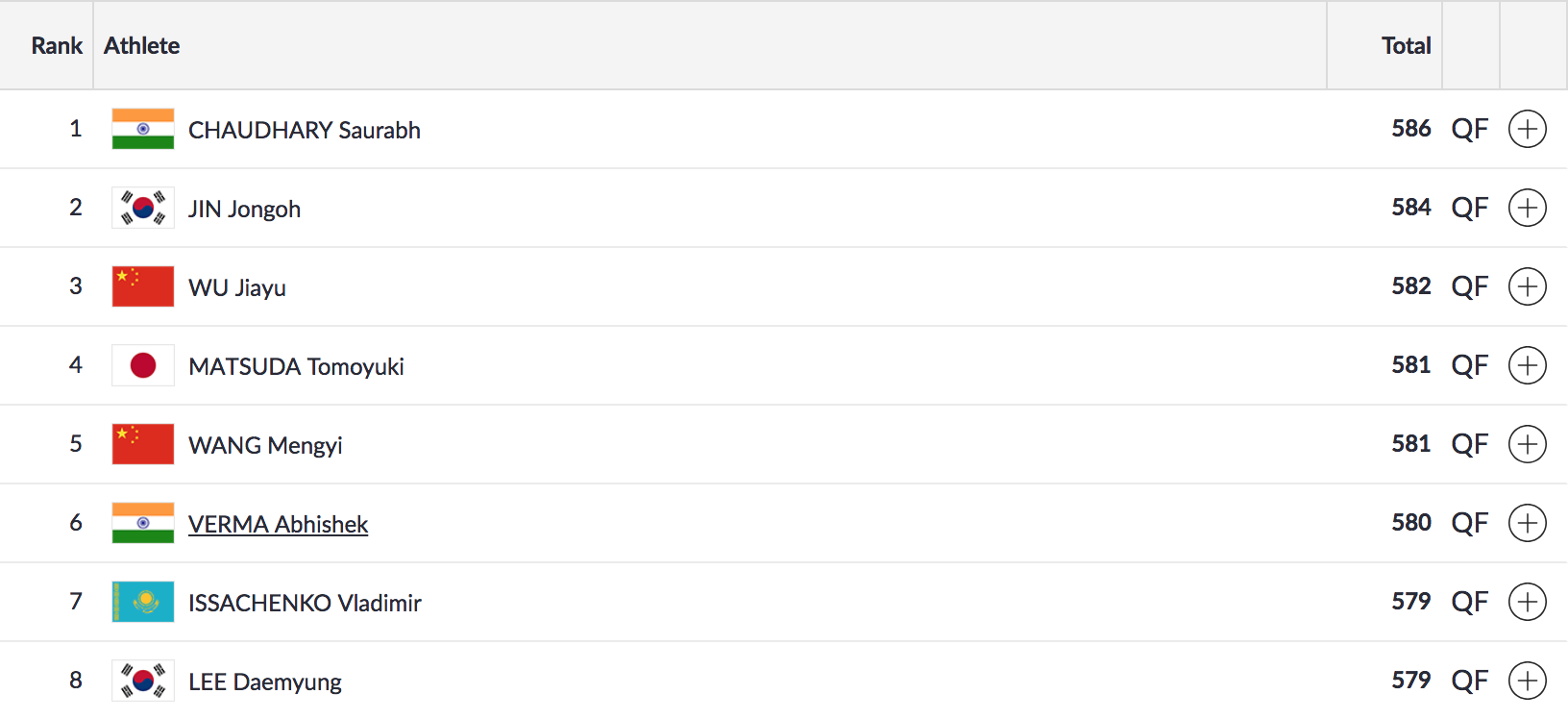Click JIN Jongoh athlete name
This screenshot has height=719, width=1568.
(244, 209)
